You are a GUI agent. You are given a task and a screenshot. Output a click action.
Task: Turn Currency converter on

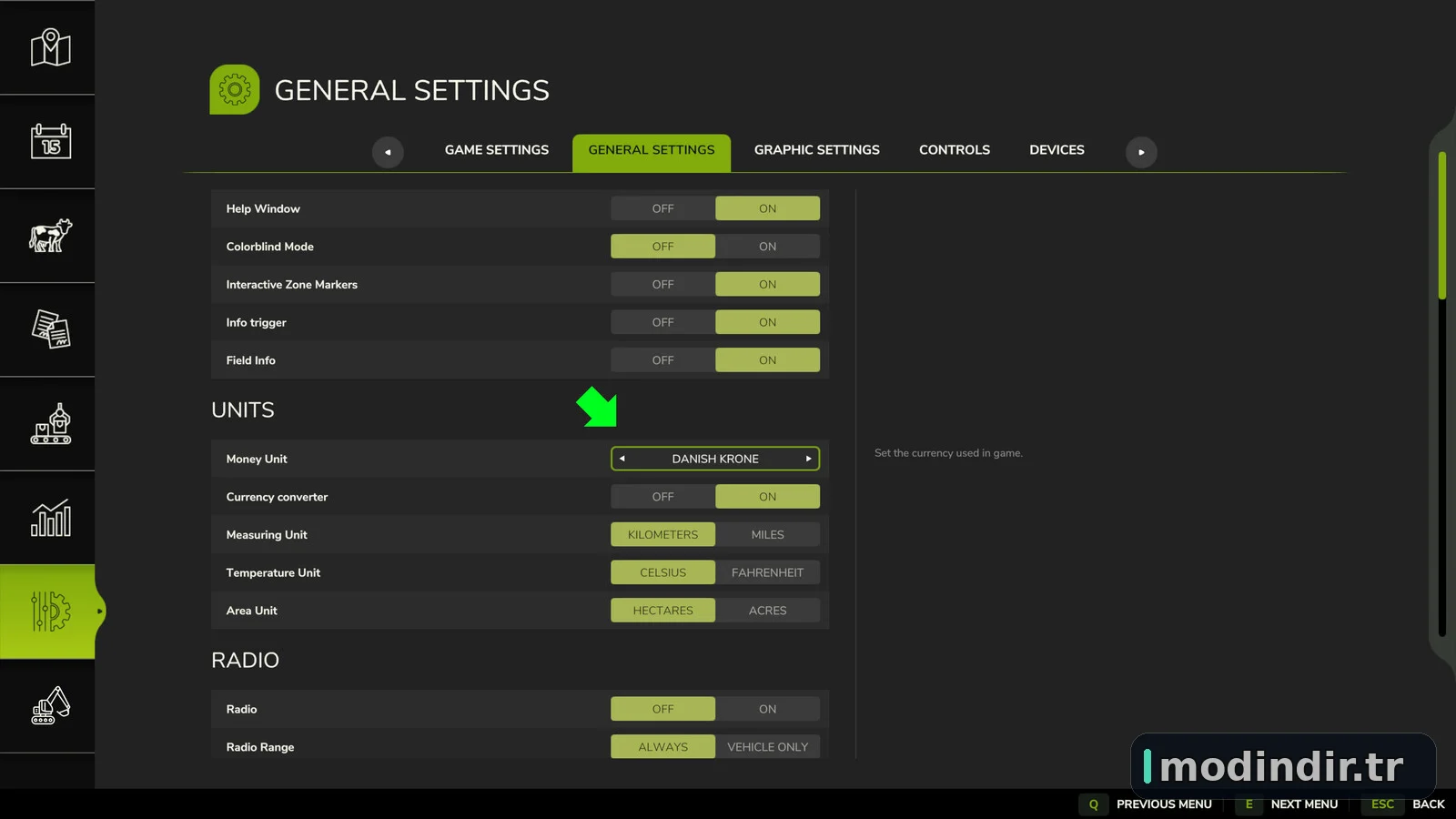click(767, 497)
